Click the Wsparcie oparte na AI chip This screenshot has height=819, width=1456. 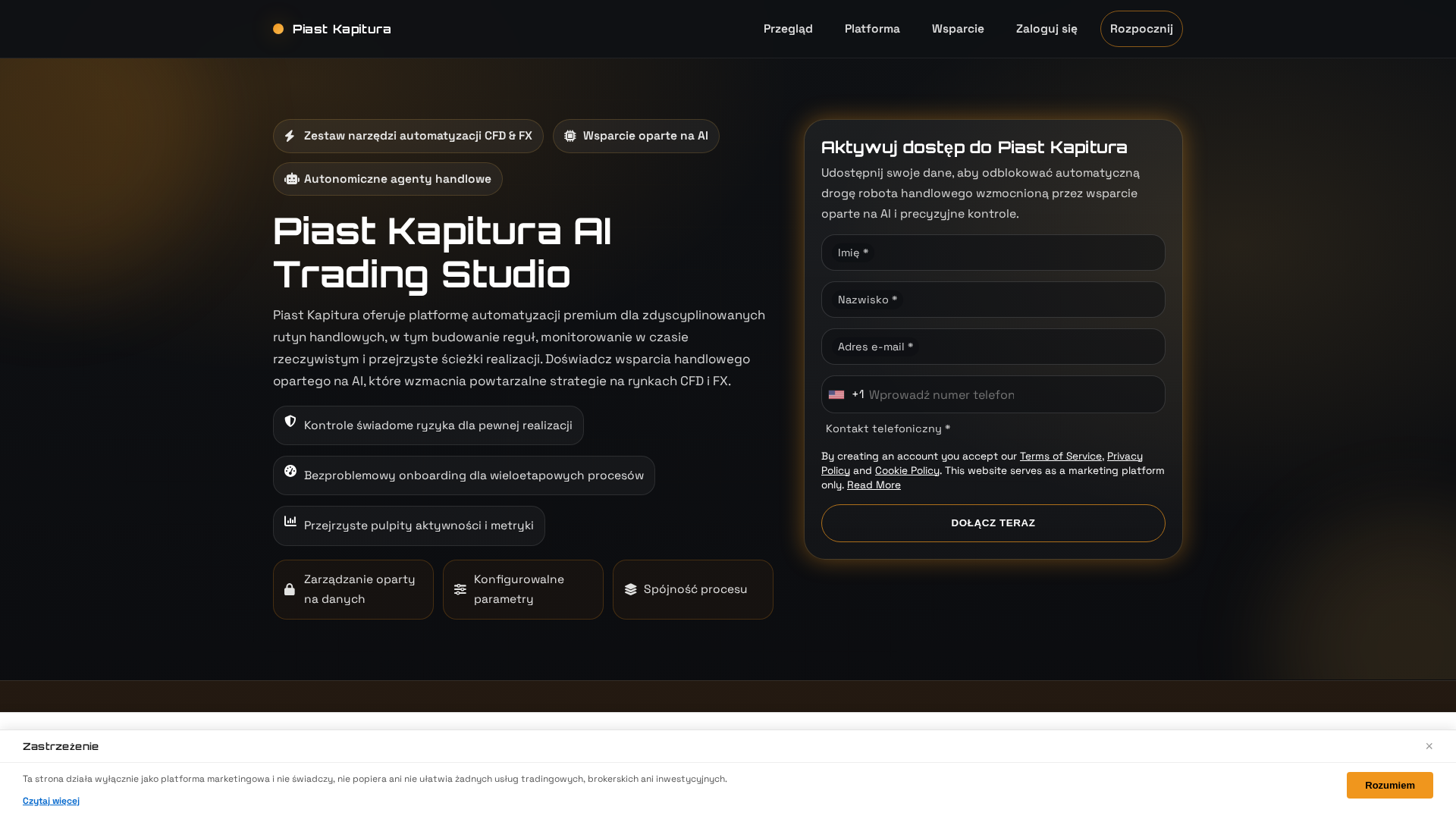(x=635, y=136)
